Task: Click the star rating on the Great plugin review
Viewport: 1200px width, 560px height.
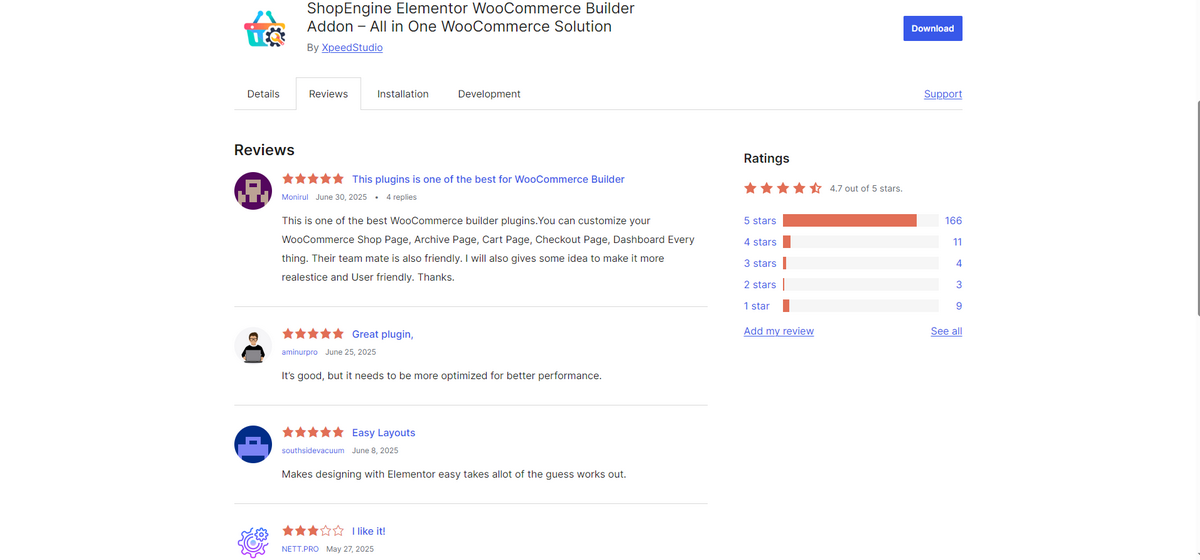Action: point(313,334)
